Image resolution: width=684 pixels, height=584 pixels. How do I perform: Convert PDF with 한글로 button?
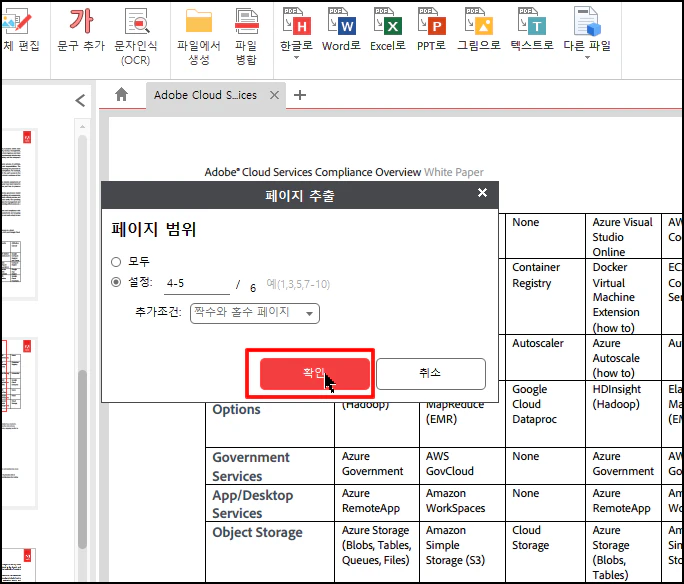coord(296,31)
